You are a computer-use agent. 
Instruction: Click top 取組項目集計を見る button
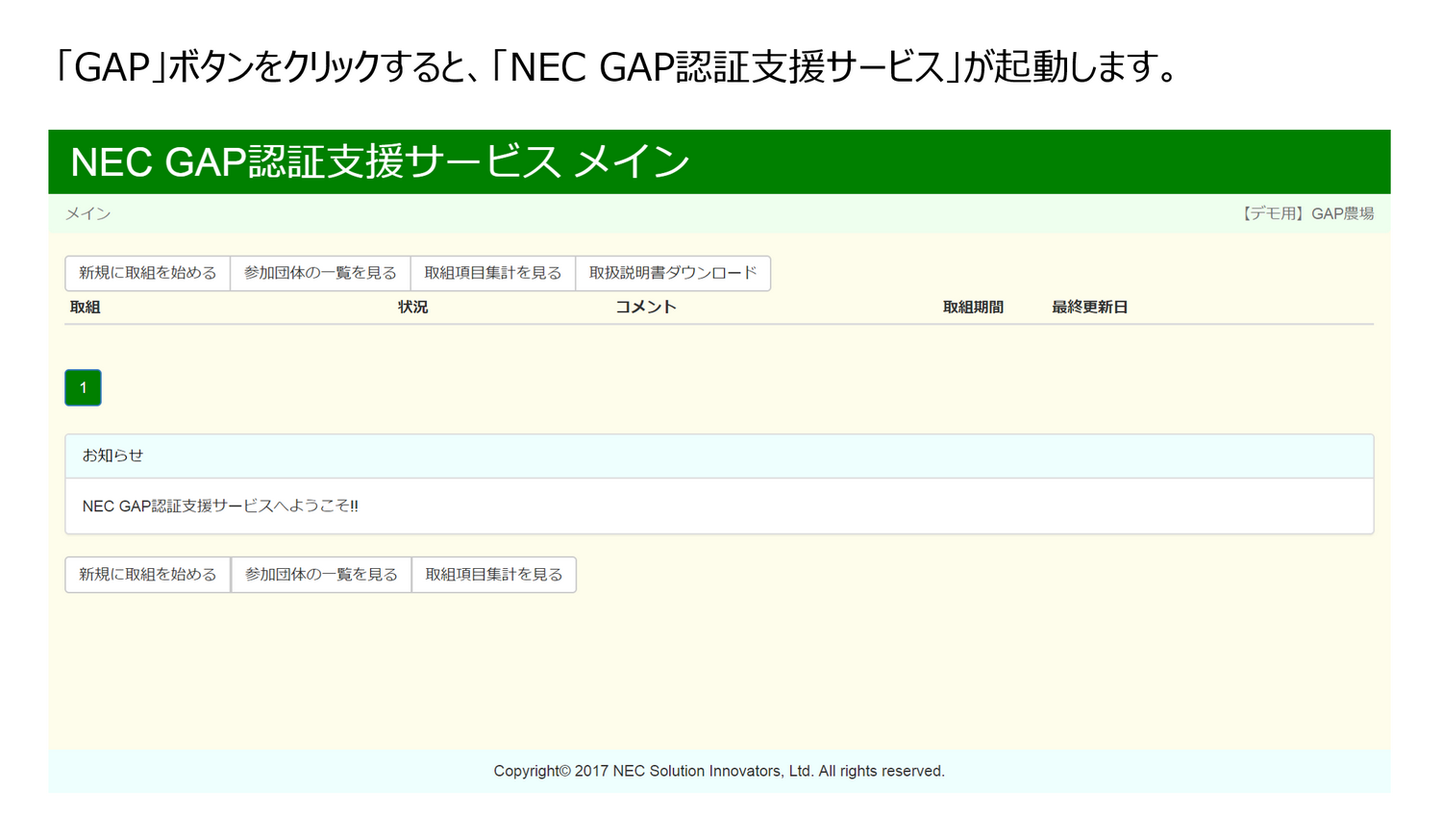tap(493, 273)
